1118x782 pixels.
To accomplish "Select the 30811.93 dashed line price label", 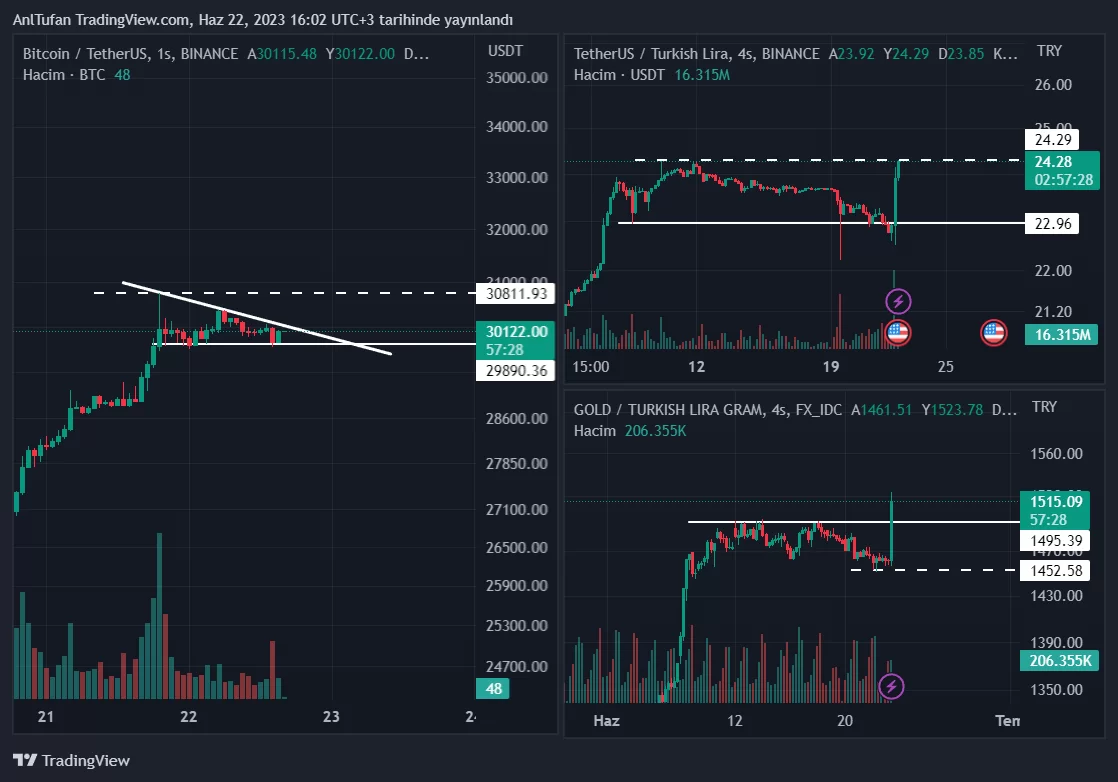I will tap(516, 293).
